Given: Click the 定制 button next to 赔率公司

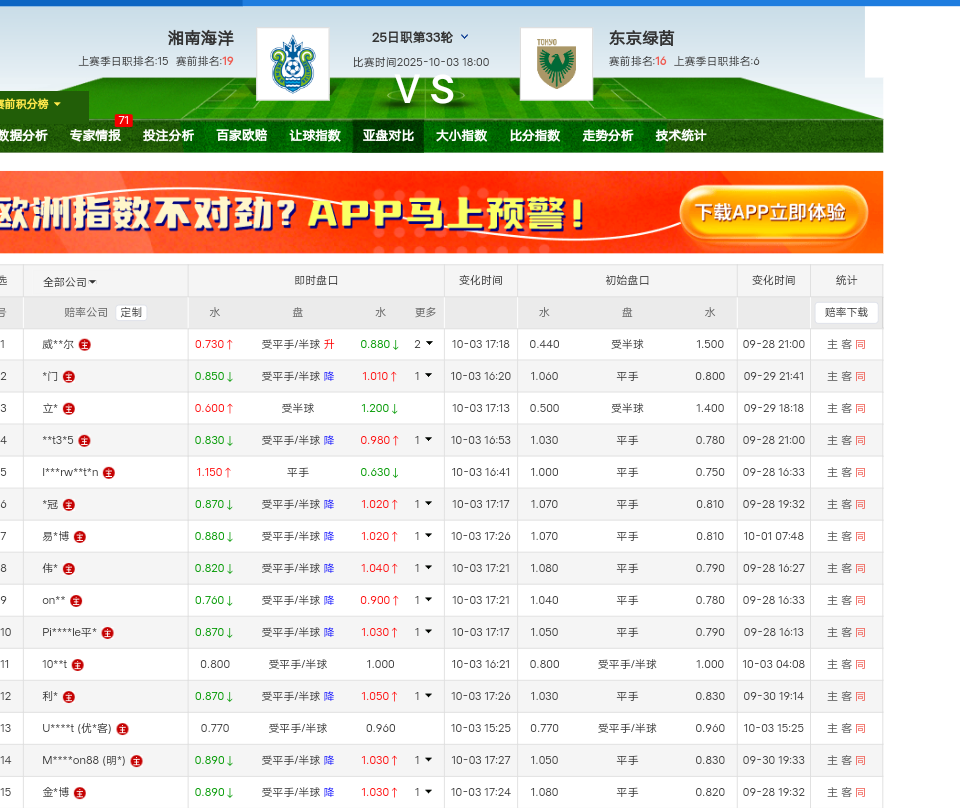Looking at the screenshot, I should click(x=131, y=312).
